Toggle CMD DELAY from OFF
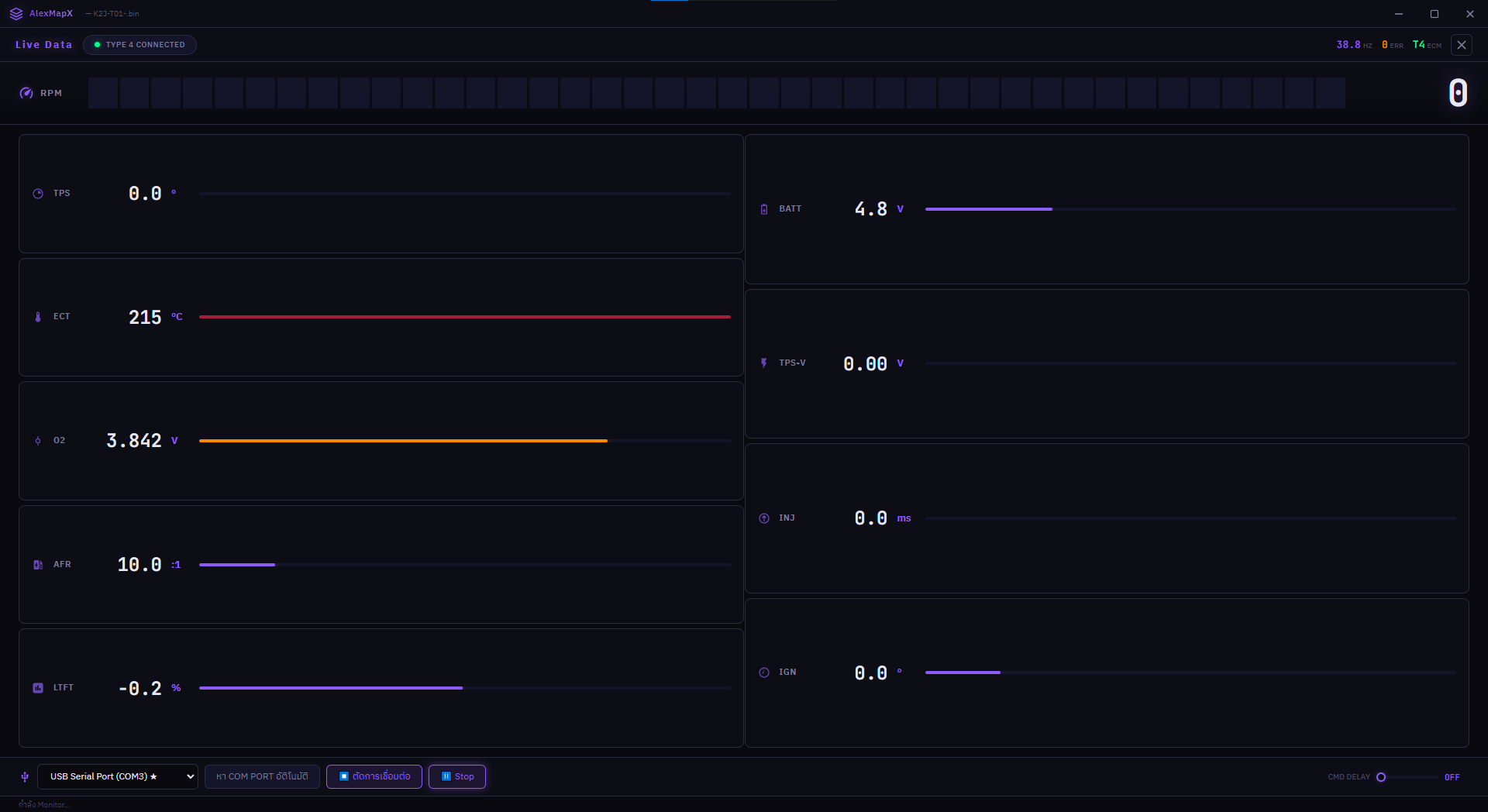 (x=1380, y=776)
